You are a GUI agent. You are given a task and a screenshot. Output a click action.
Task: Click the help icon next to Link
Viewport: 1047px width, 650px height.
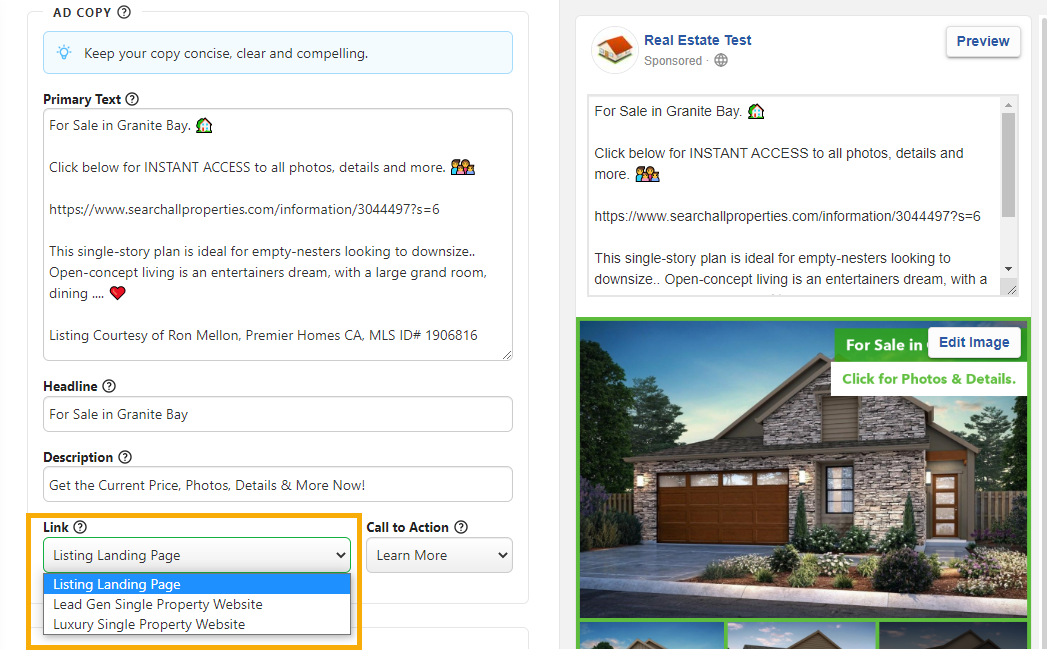click(x=80, y=527)
